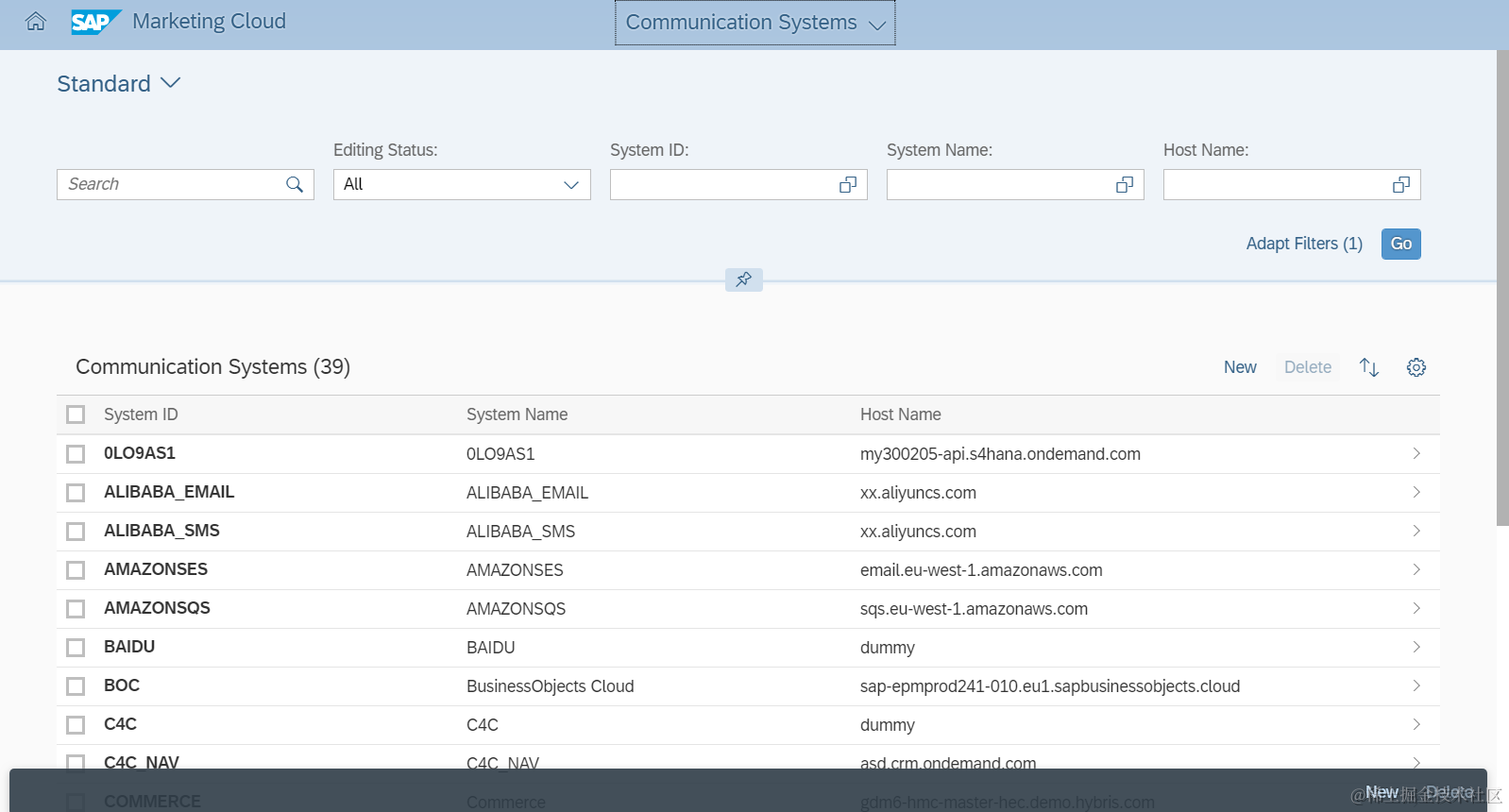The width and height of the screenshot is (1509, 812).
Task: Check the C4C row checkbox
Action: point(76,725)
